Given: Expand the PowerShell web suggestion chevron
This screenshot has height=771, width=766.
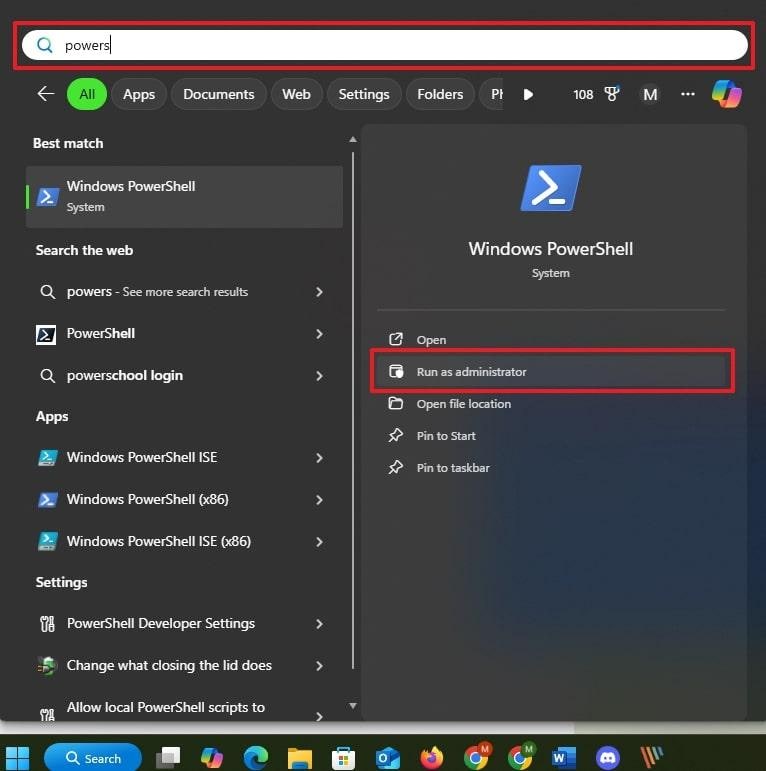Looking at the screenshot, I should [x=320, y=334].
